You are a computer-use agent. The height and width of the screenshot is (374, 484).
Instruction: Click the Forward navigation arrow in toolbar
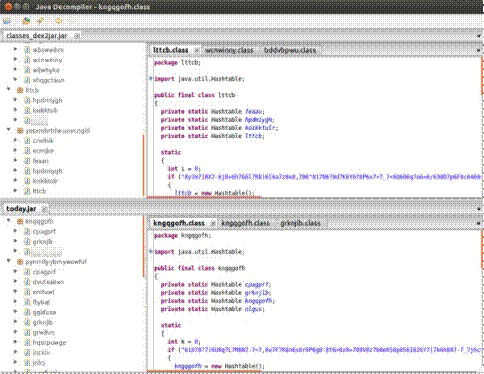[x=72, y=21]
